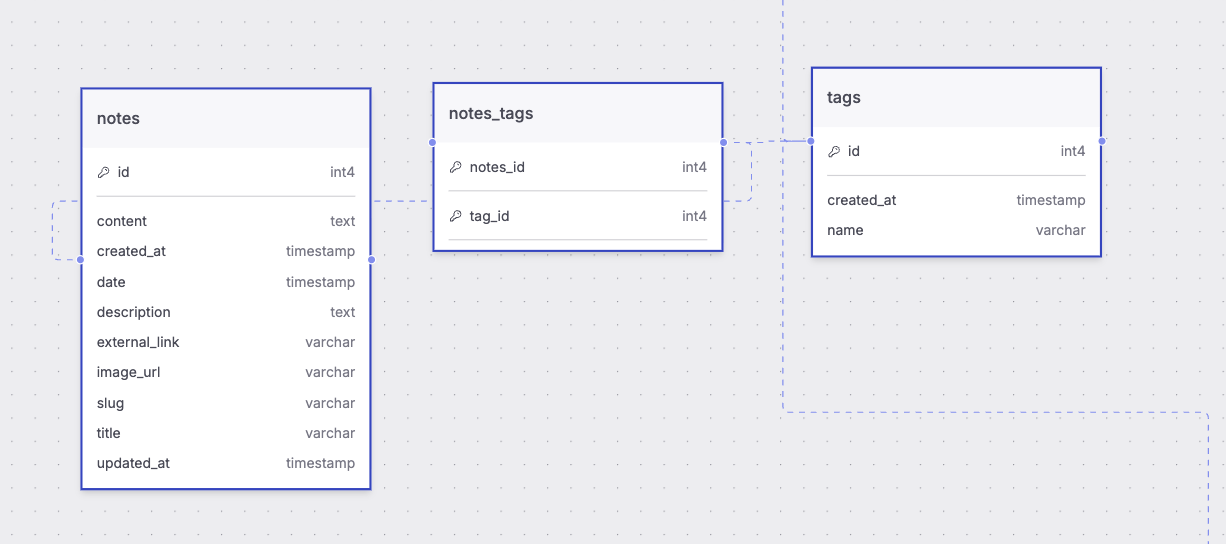1226x544 pixels.
Task: Click the timestamp type of updated_at column
Action: coord(320,463)
